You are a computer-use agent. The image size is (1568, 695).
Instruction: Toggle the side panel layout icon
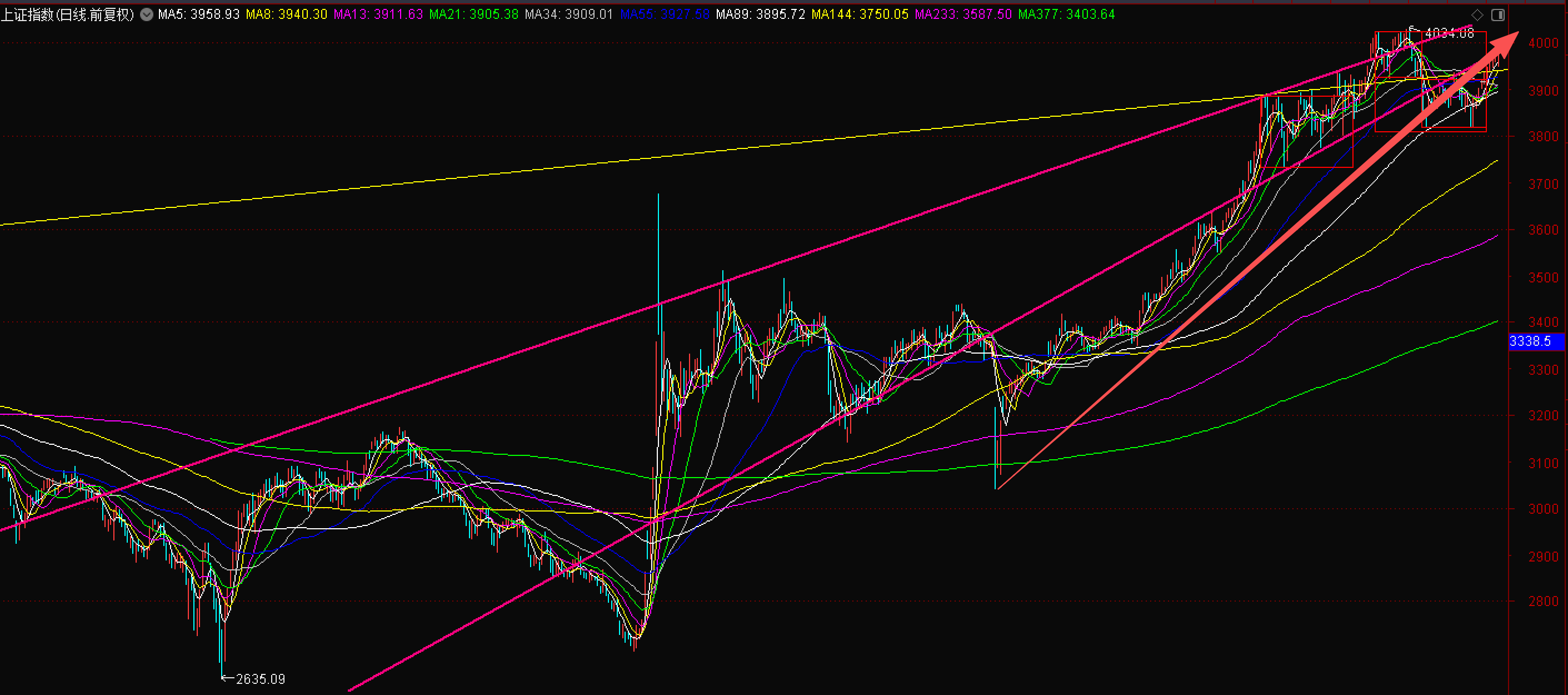point(1498,15)
